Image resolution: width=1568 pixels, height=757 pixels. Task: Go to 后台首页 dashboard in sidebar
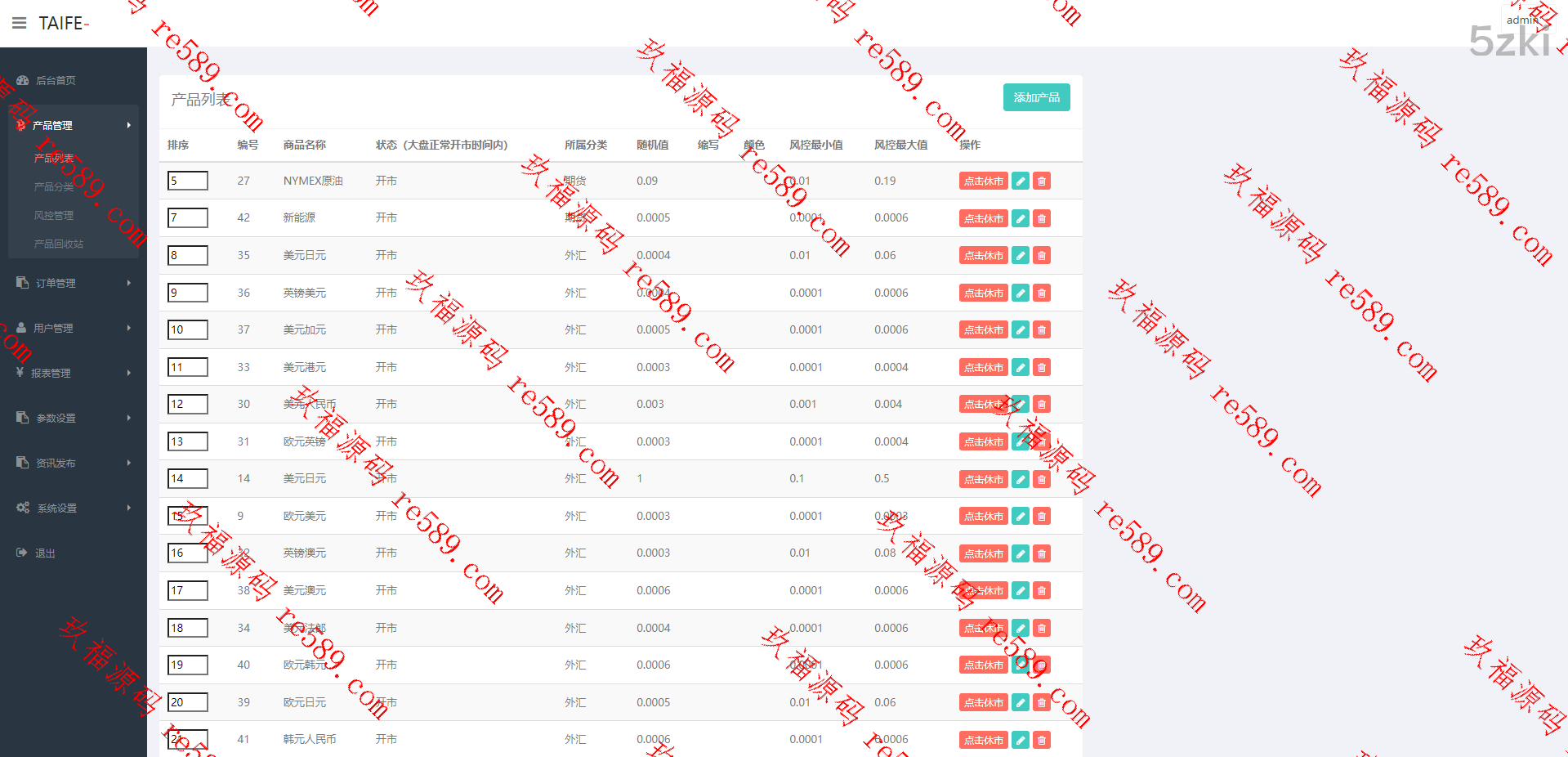point(56,80)
